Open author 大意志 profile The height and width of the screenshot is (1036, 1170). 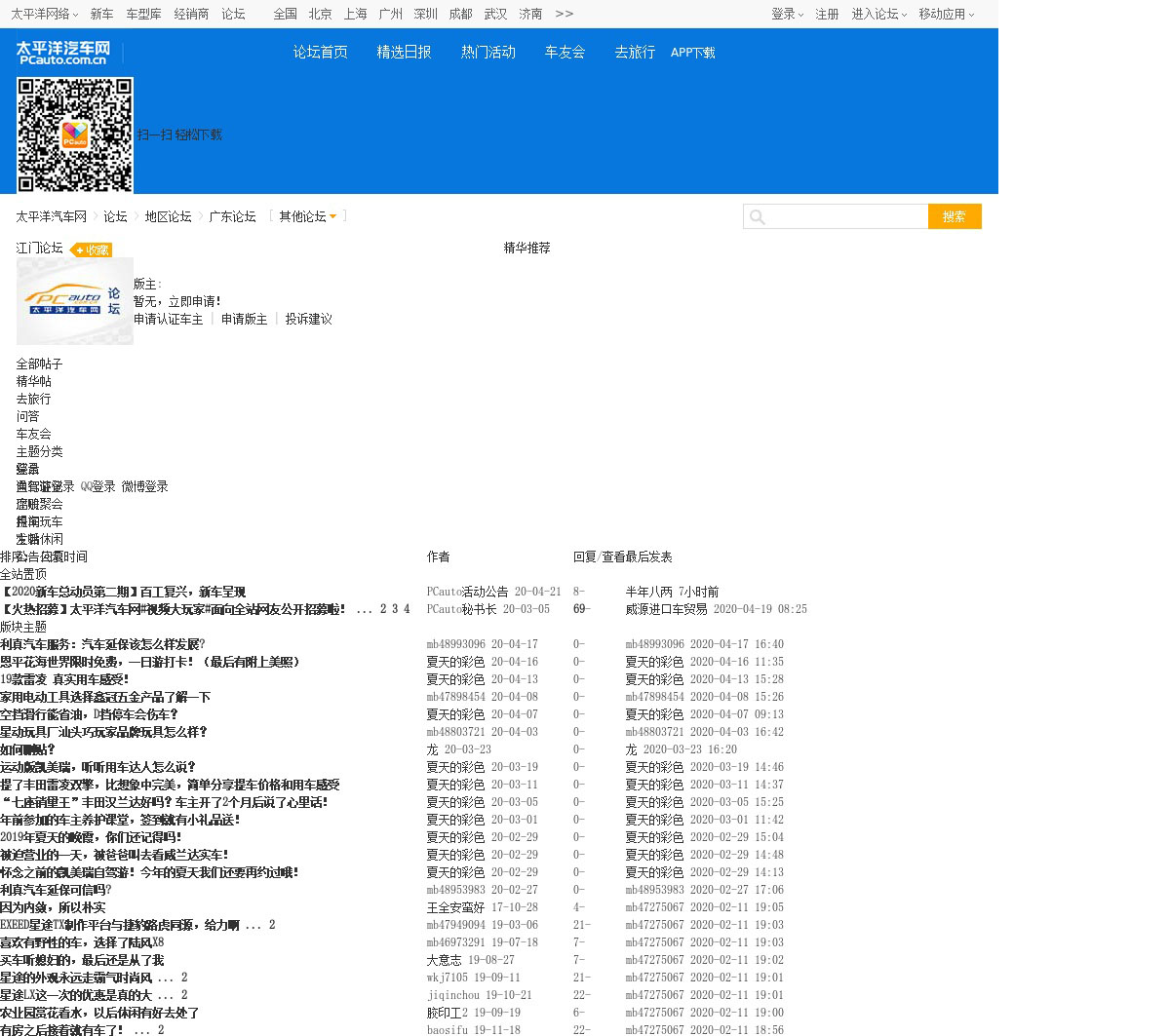click(x=445, y=960)
